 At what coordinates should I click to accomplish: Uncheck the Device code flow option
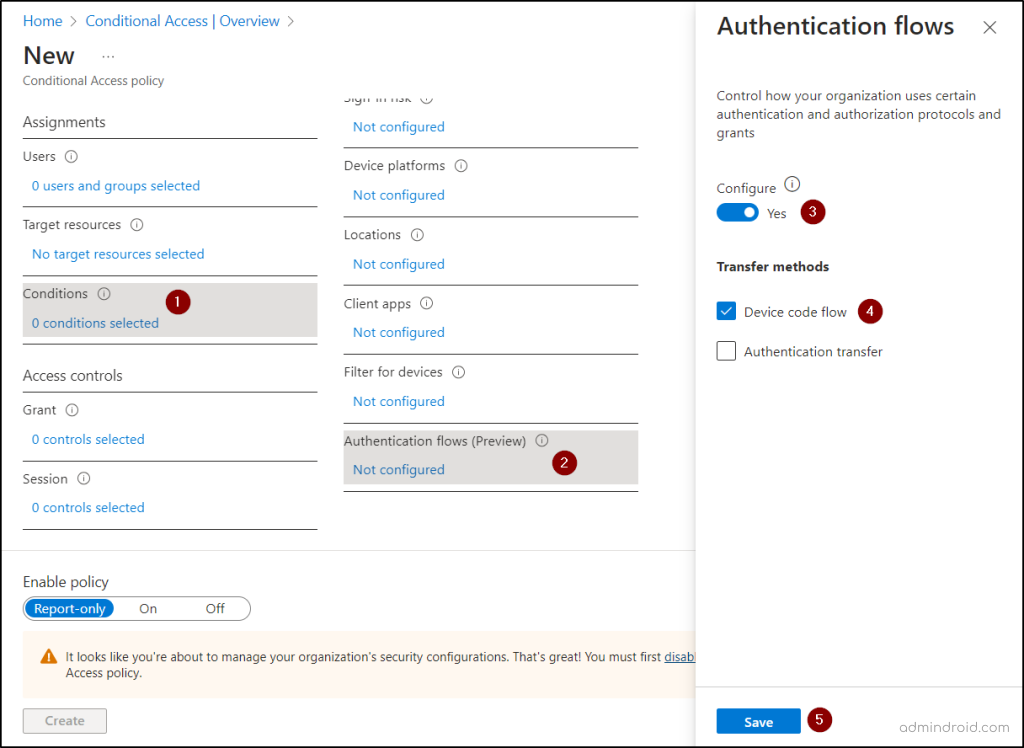coord(726,311)
